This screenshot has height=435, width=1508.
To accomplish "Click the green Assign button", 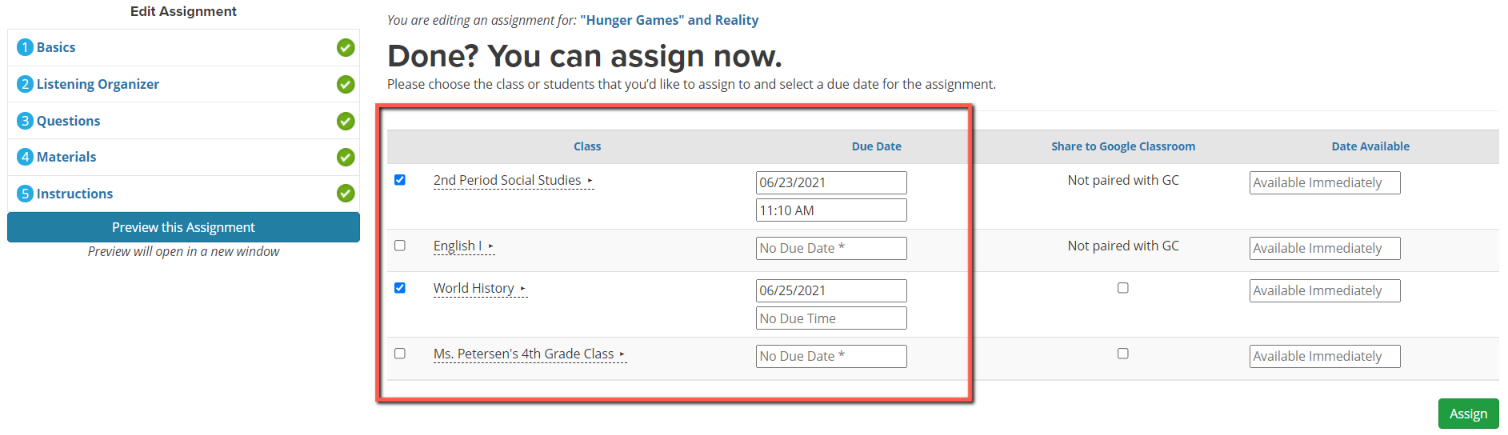I will (x=1468, y=414).
